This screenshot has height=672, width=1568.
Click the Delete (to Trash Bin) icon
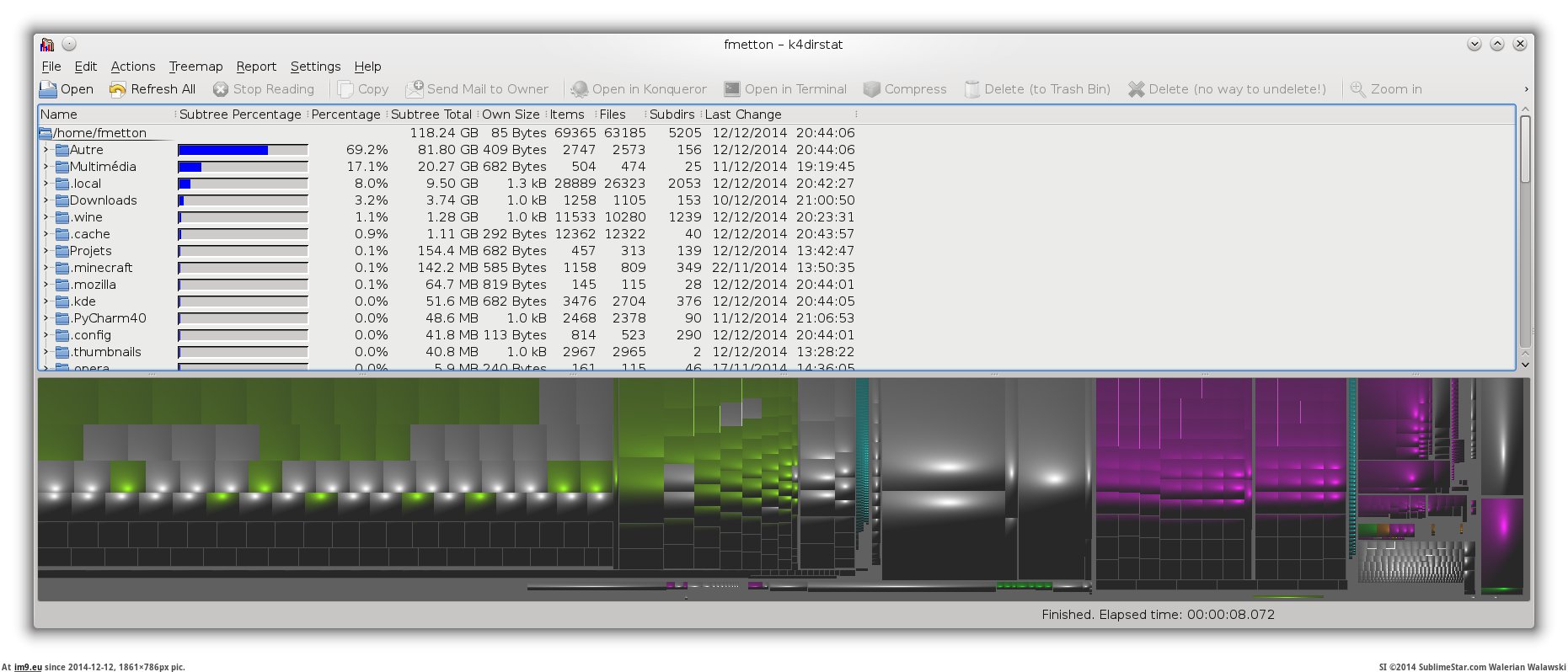(x=972, y=89)
